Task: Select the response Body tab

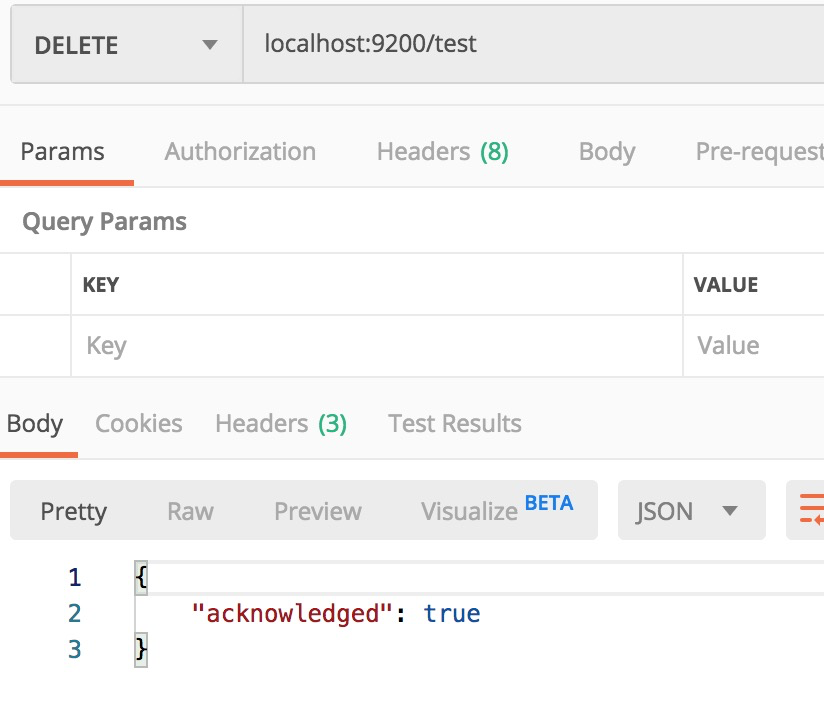Action: (x=35, y=424)
